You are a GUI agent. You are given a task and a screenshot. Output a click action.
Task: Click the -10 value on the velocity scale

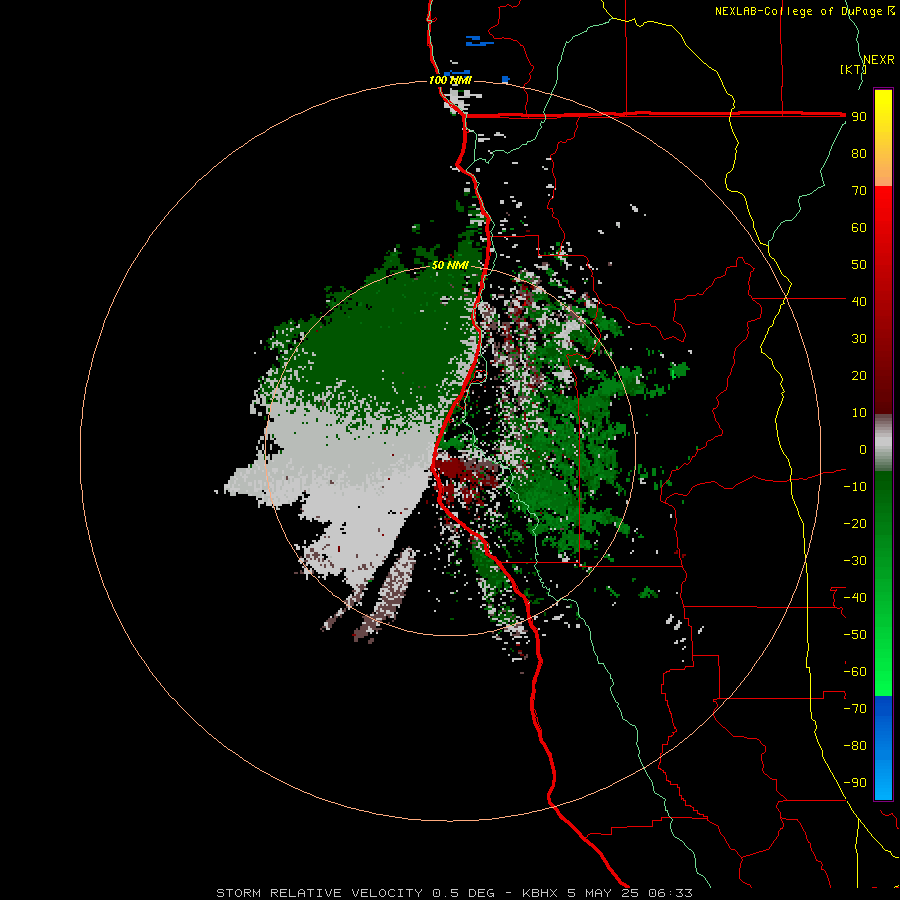click(855, 487)
